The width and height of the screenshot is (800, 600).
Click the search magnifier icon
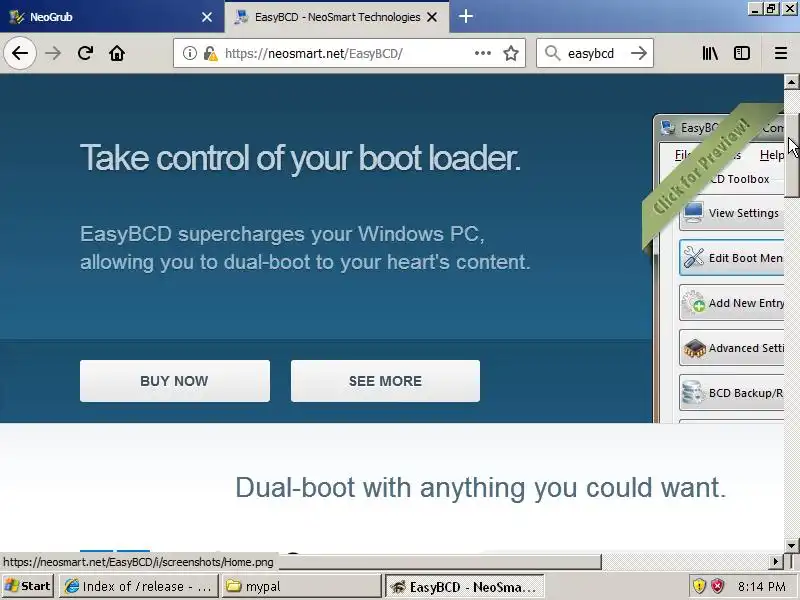[x=552, y=53]
